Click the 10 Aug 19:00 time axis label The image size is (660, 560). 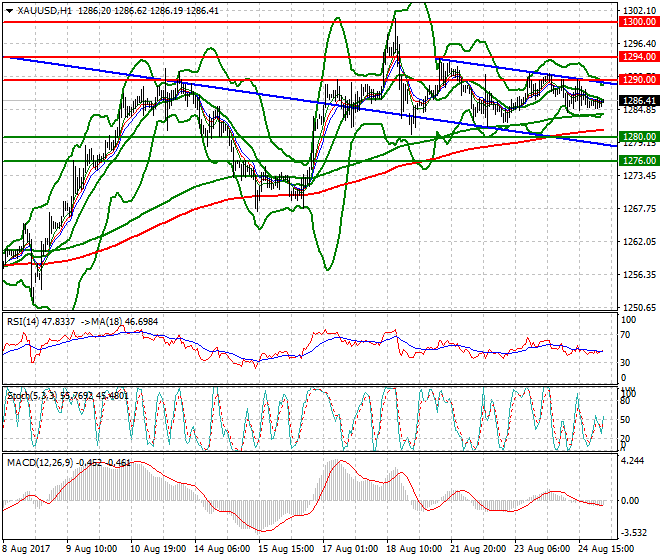(158, 549)
